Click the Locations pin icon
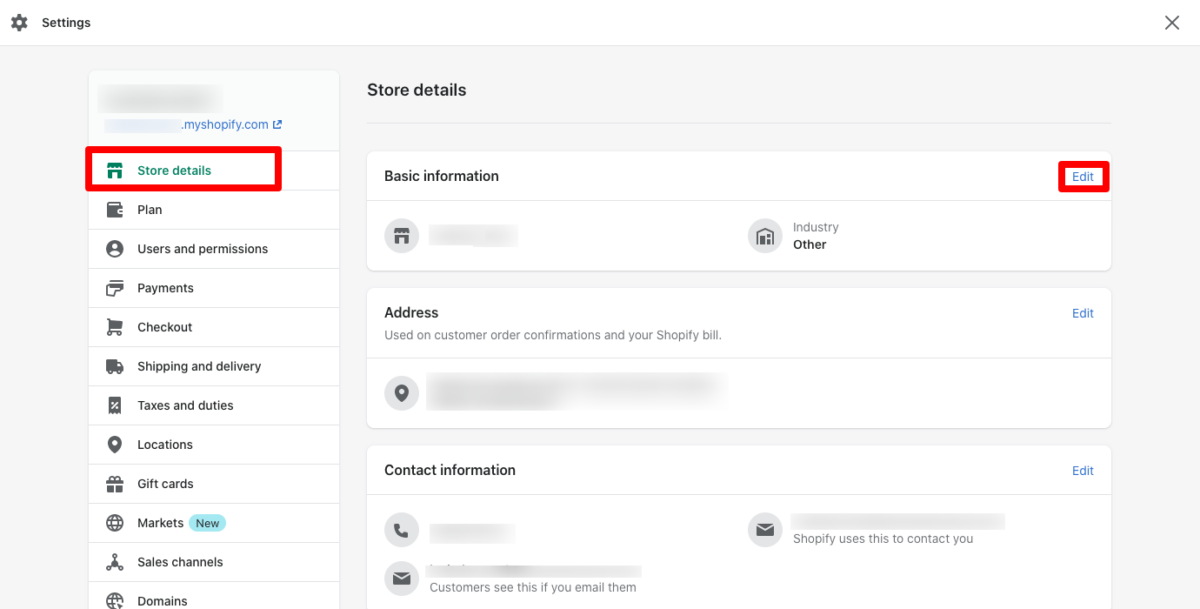 tap(115, 444)
